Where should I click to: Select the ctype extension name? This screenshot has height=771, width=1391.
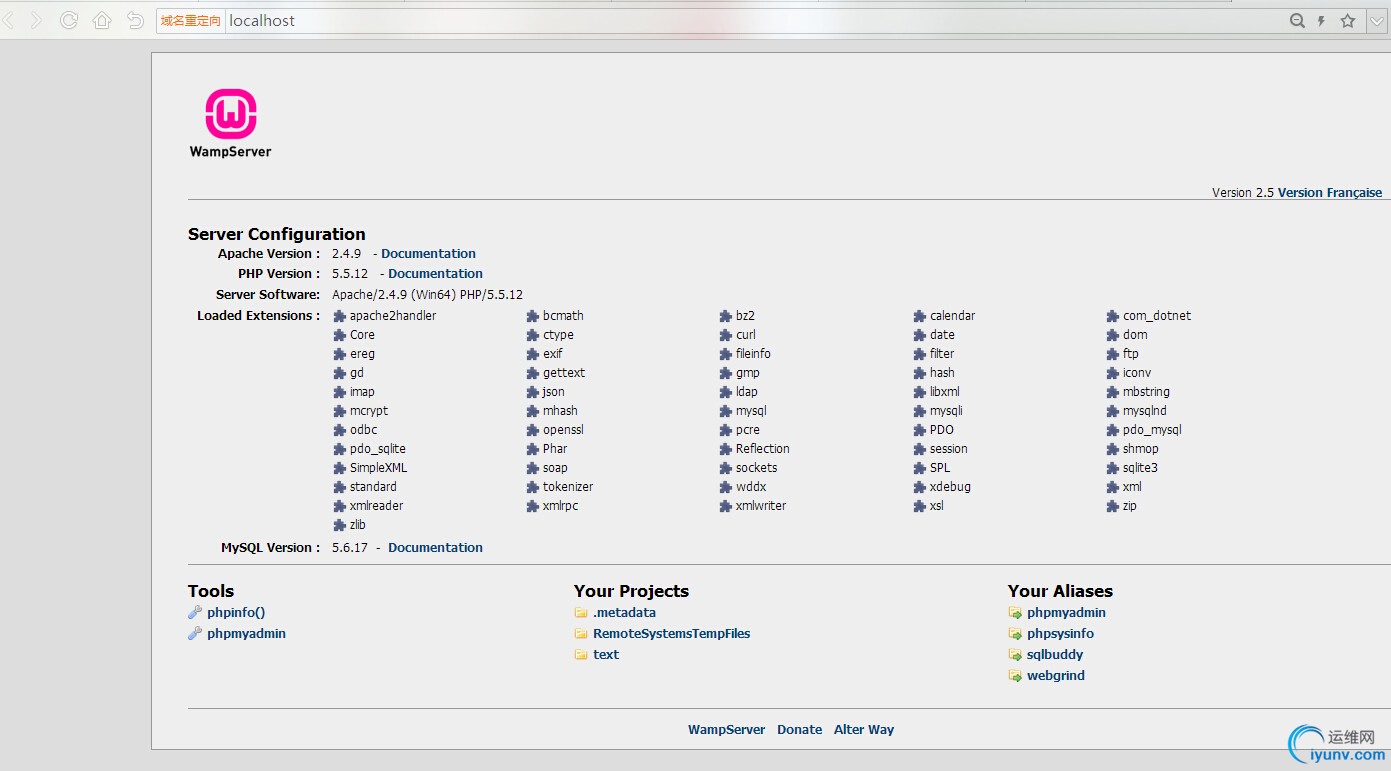click(558, 335)
